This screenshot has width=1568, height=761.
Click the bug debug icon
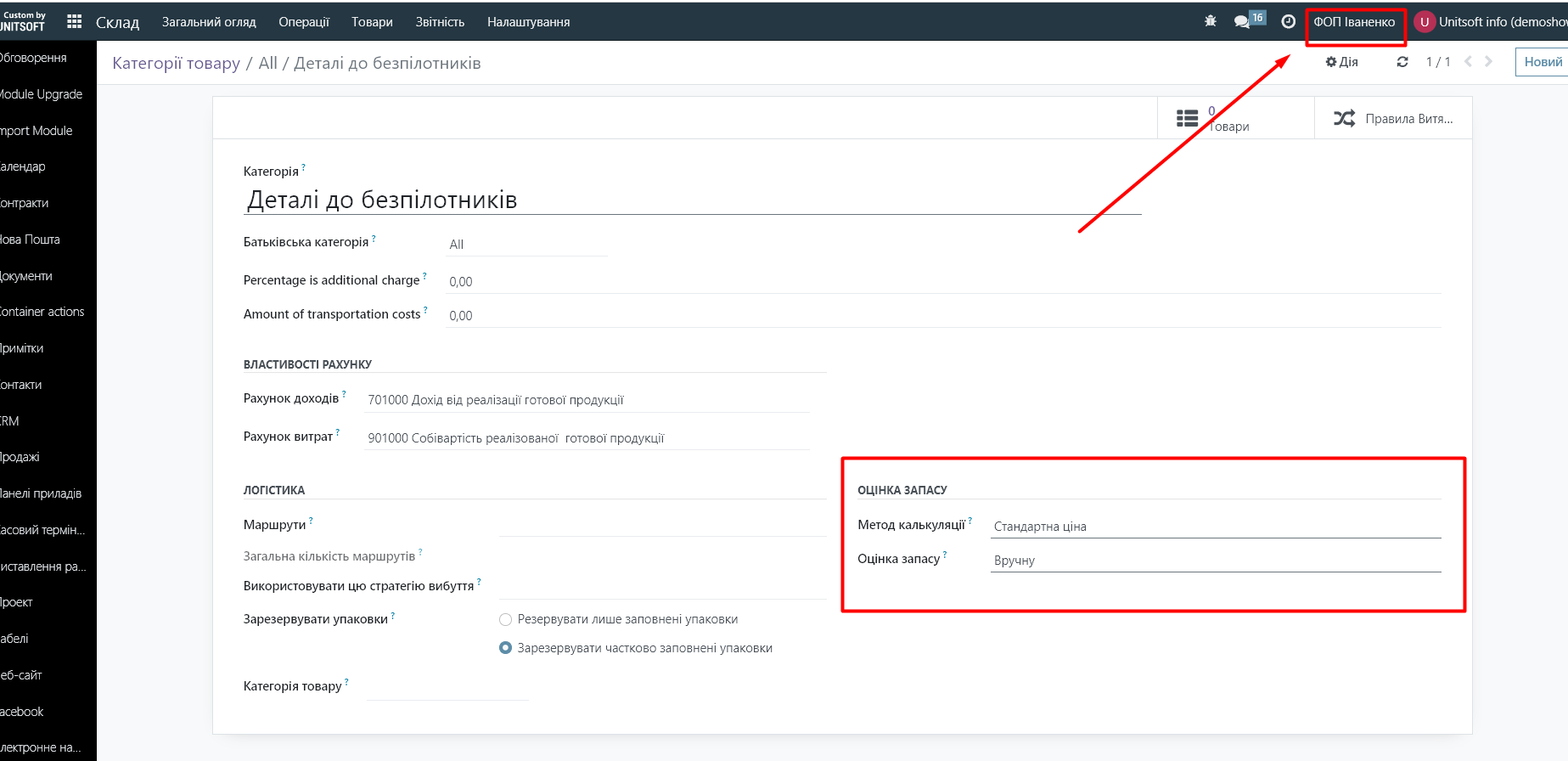[x=1211, y=21]
